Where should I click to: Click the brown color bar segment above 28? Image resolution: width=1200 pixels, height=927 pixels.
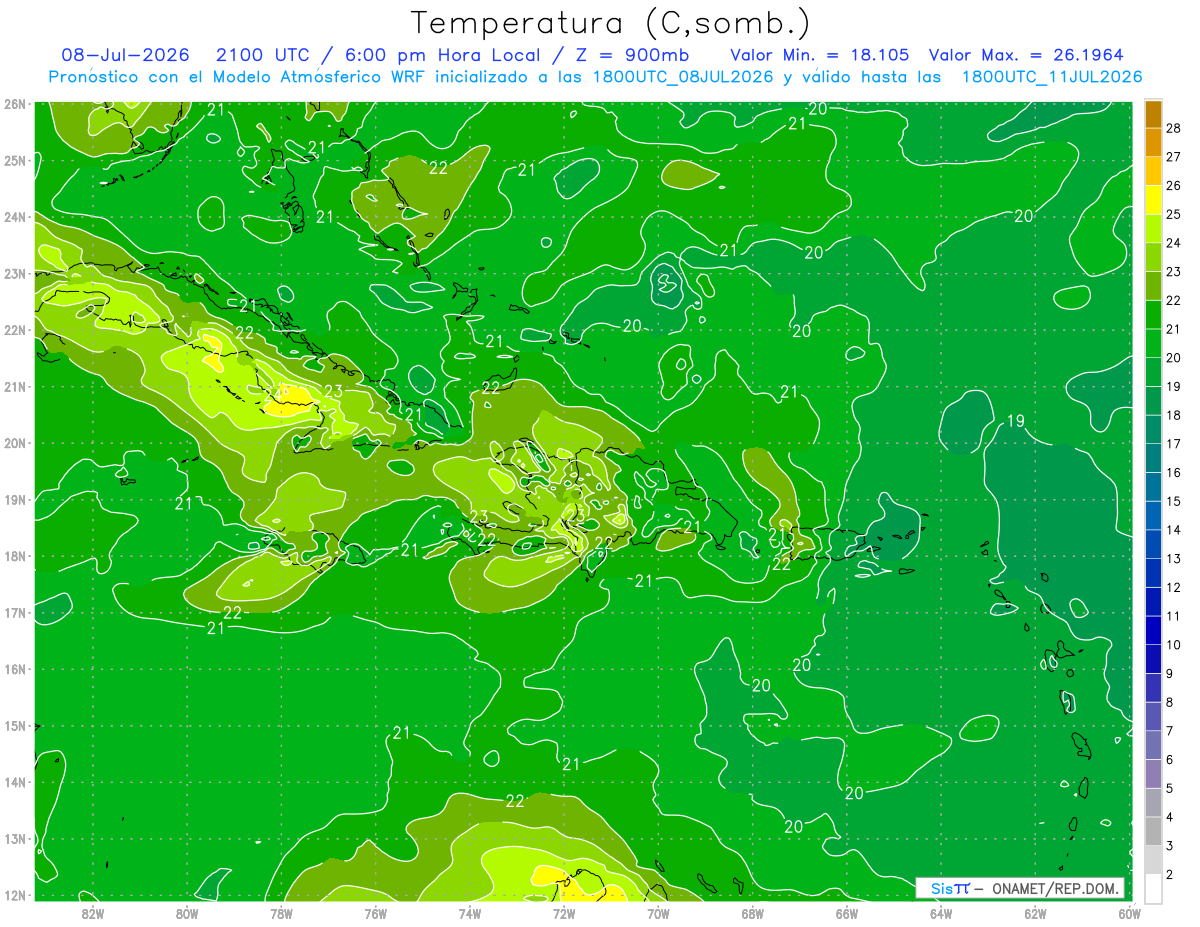1153,113
